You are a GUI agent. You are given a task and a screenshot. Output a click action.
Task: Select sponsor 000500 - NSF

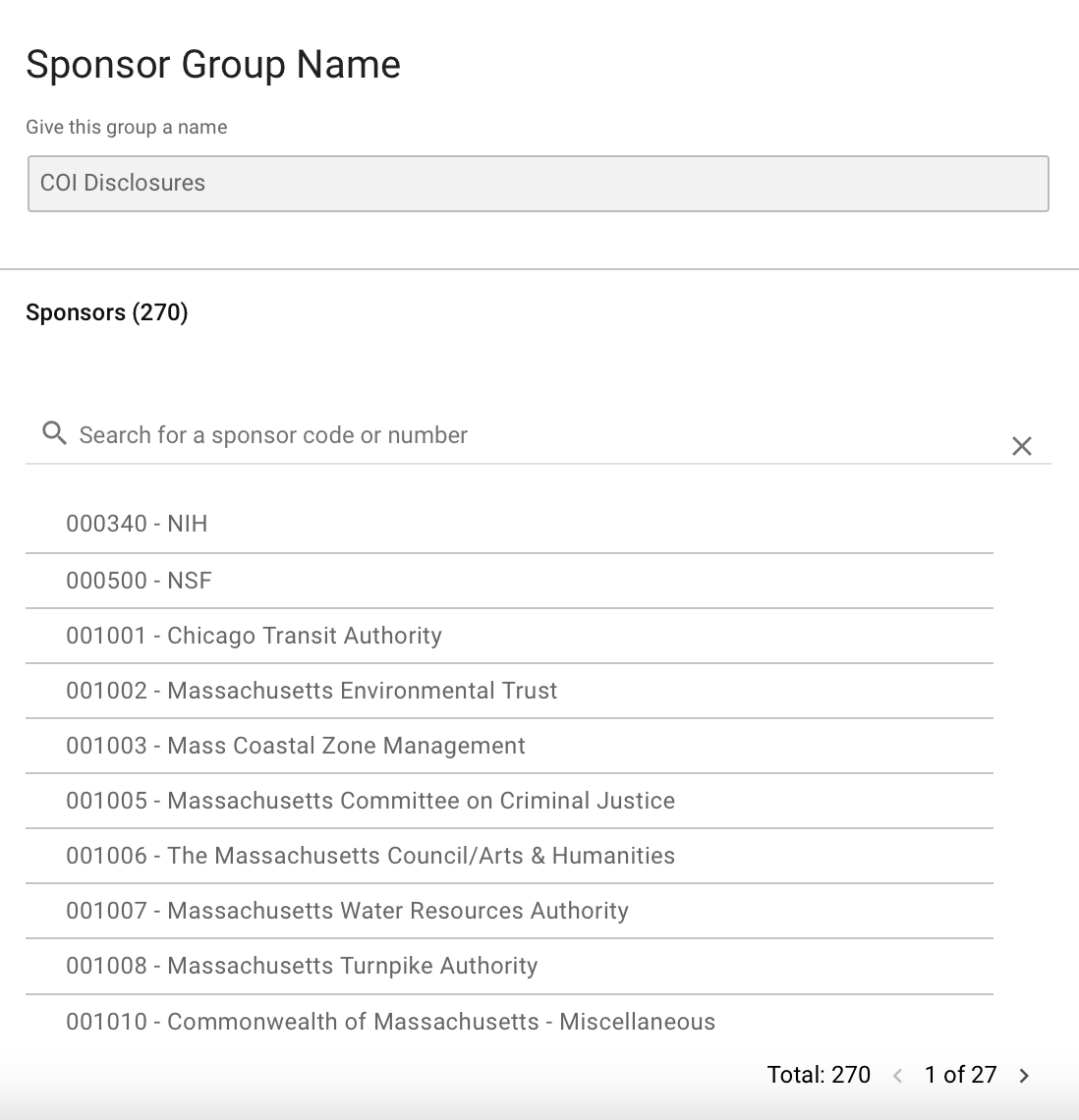[x=139, y=581]
